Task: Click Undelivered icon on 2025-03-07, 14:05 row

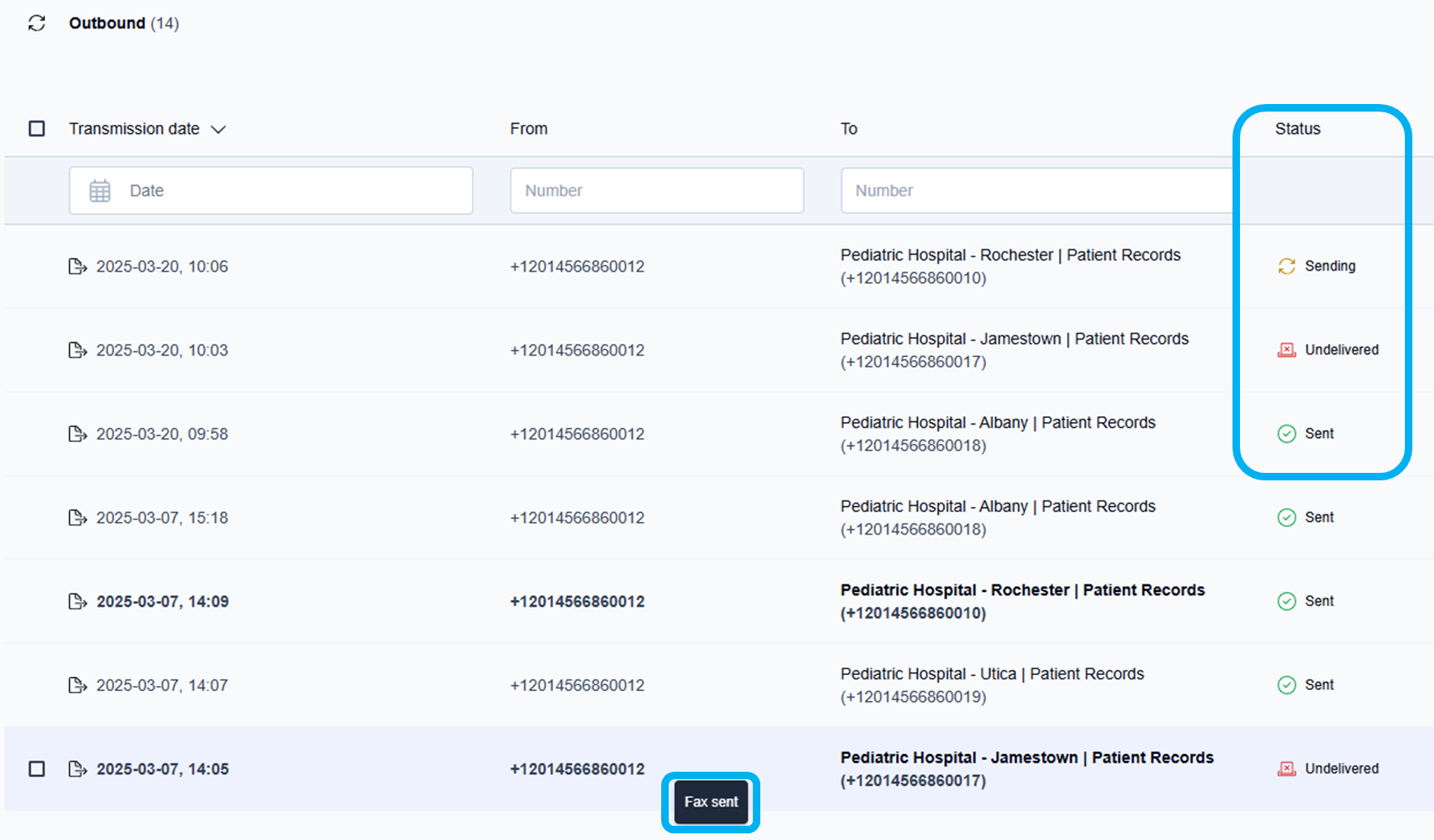Action: [x=1287, y=768]
